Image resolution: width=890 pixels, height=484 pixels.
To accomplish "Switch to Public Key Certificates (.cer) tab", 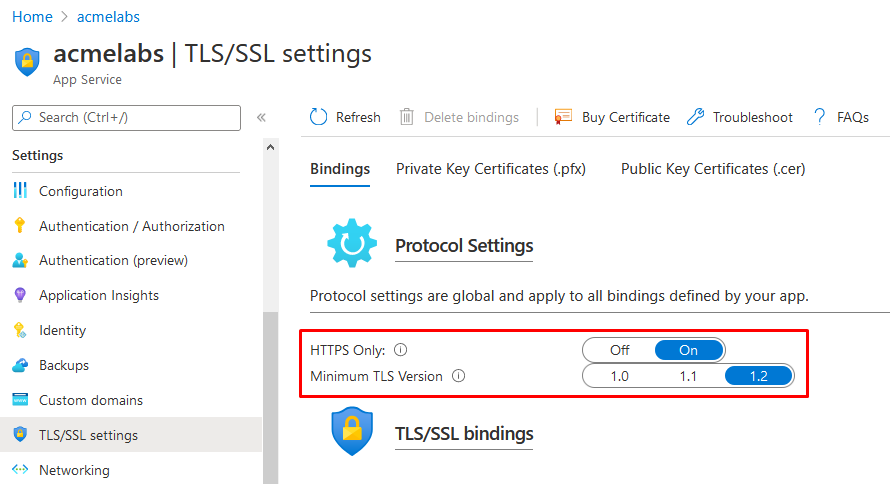I will click(713, 169).
